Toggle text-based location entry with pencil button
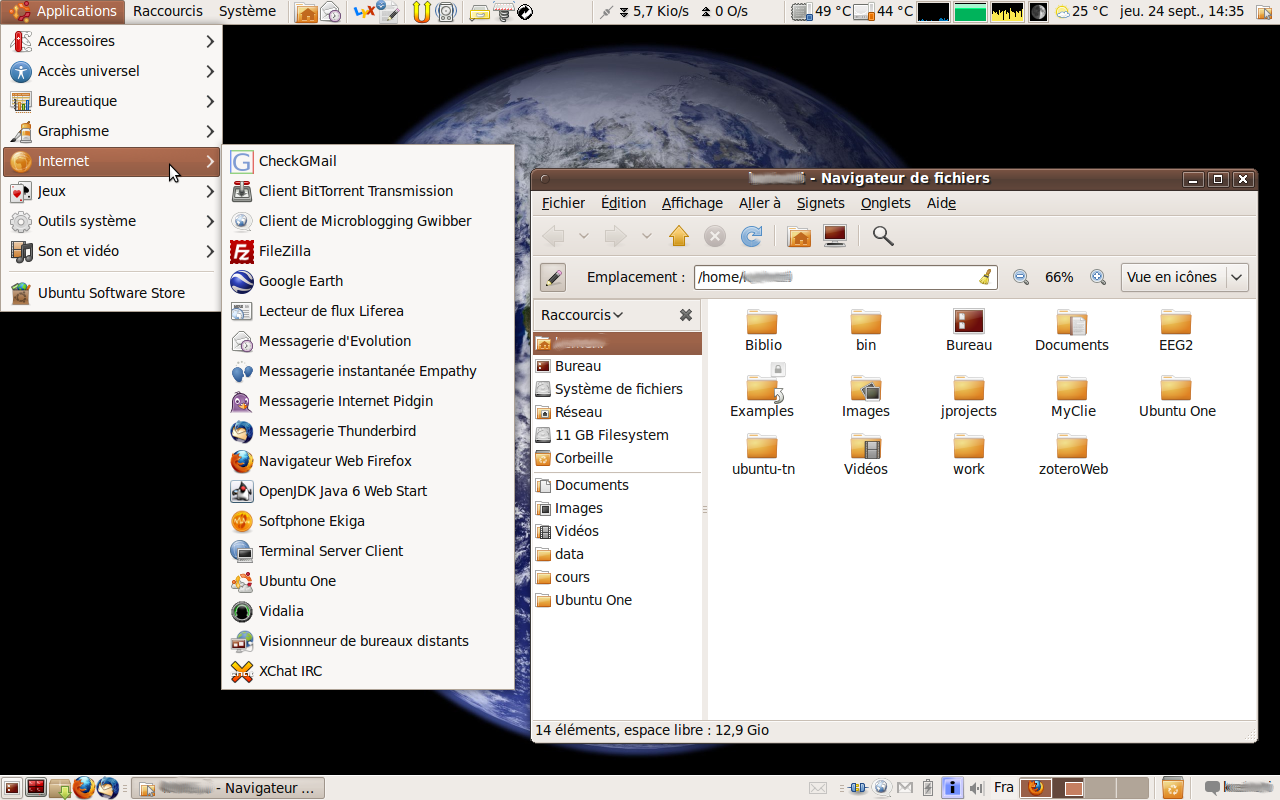This screenshot has width=1280, height=800. 553,277
